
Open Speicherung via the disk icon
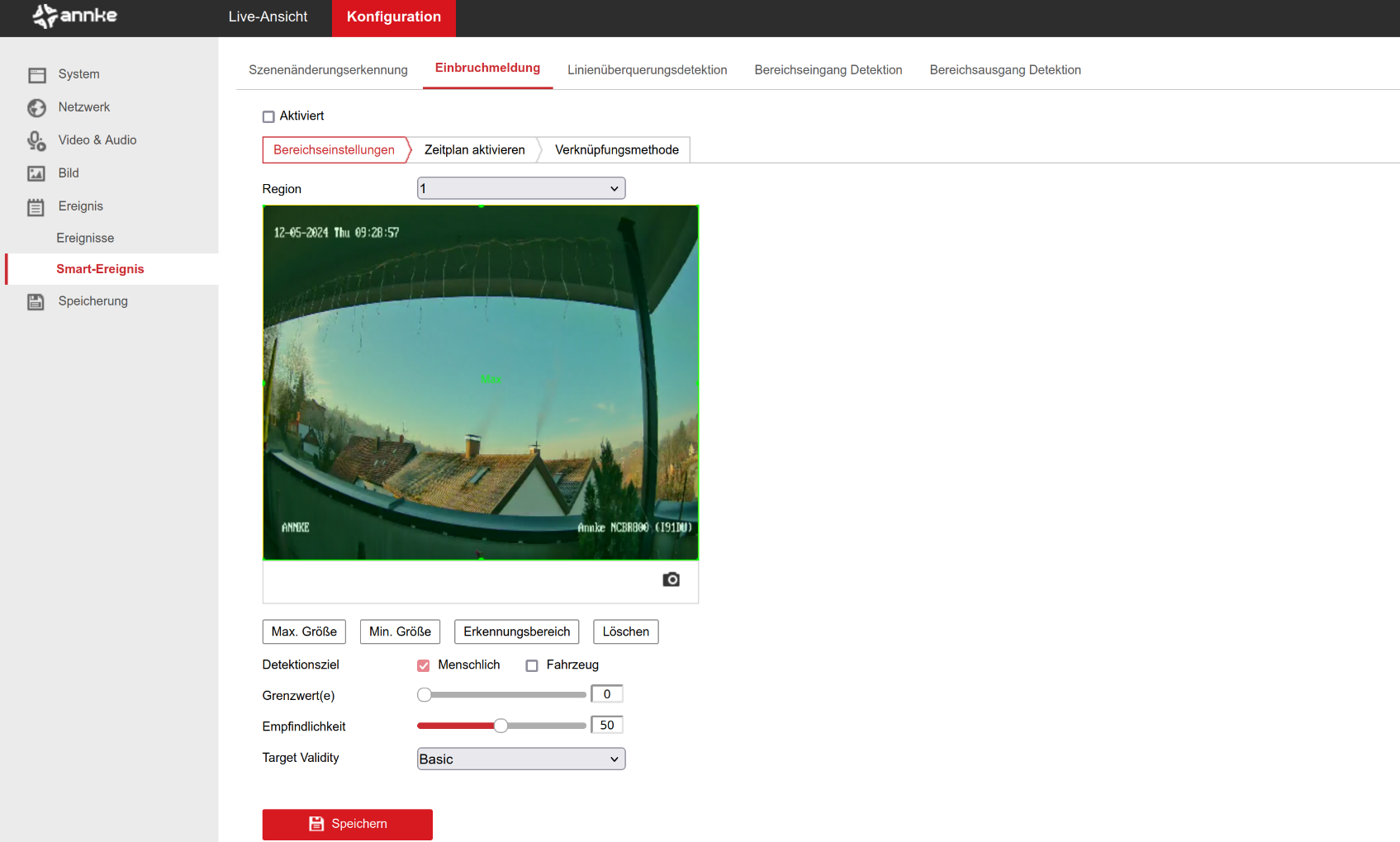pos(36,302)
